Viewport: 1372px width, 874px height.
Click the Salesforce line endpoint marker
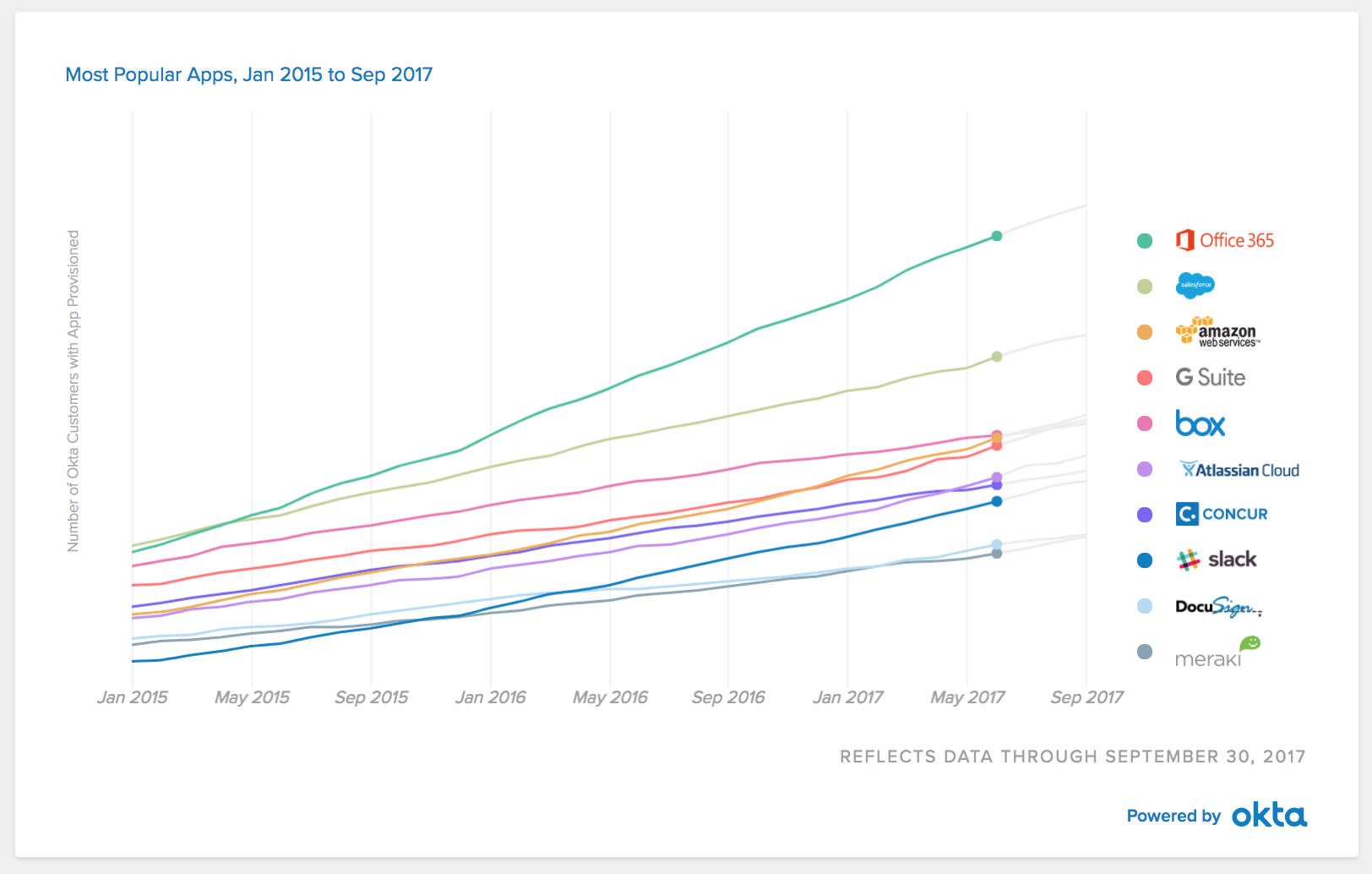pos(997,357)
